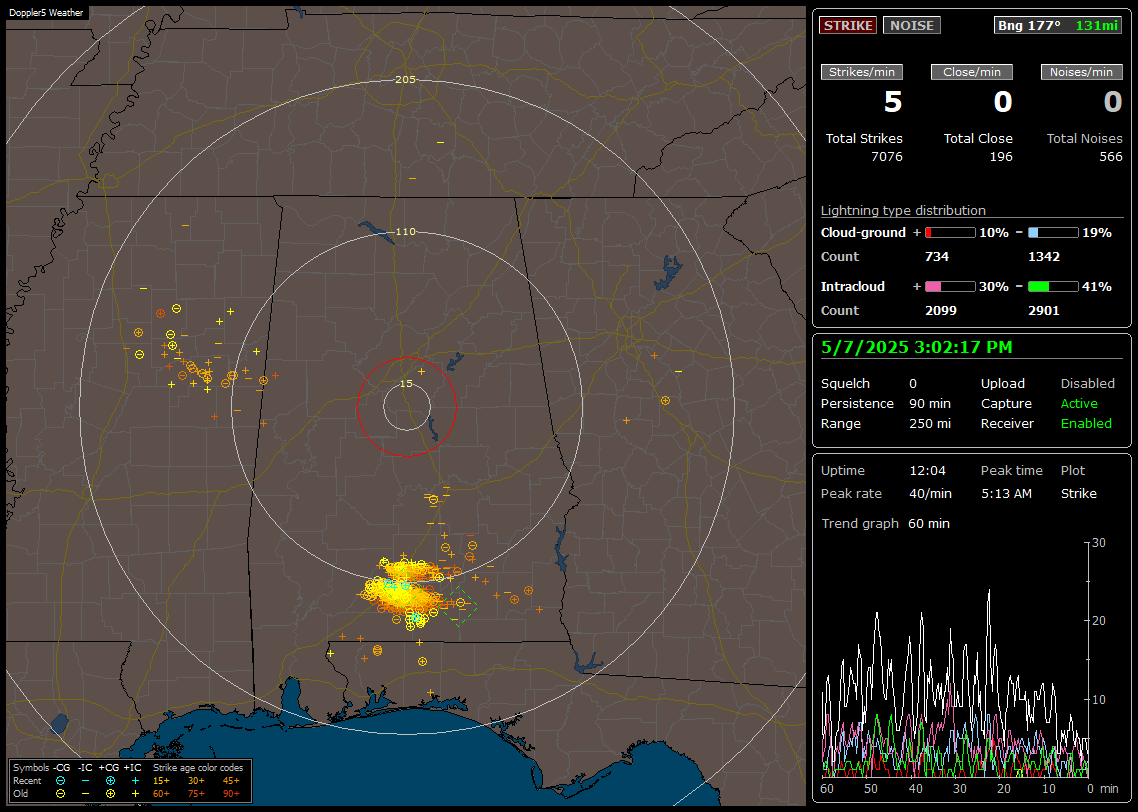Click the NOISE indicator button
The height and width of the screenshot is (812, 1138).
pyautogui.click(x=912, y=25)
